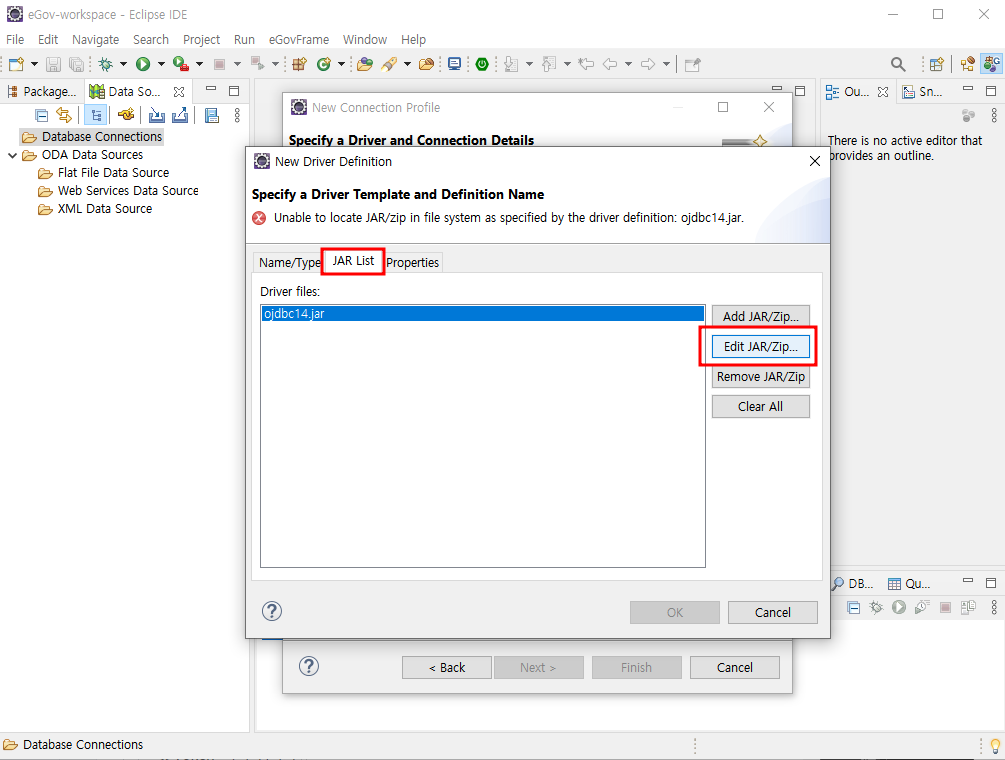Click the Clear All button

(761, 407)
